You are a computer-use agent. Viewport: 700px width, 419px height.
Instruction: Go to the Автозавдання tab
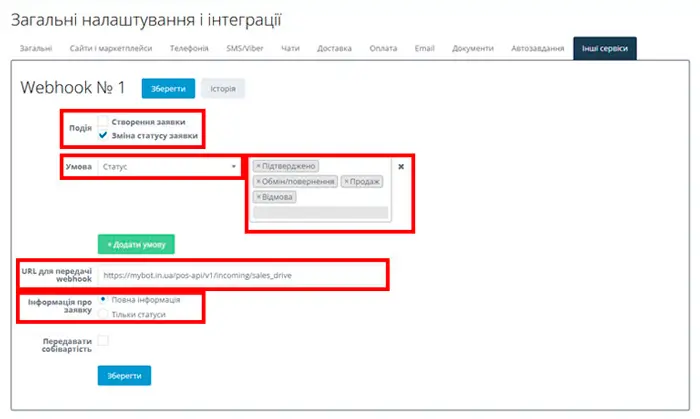click(537, 48)
